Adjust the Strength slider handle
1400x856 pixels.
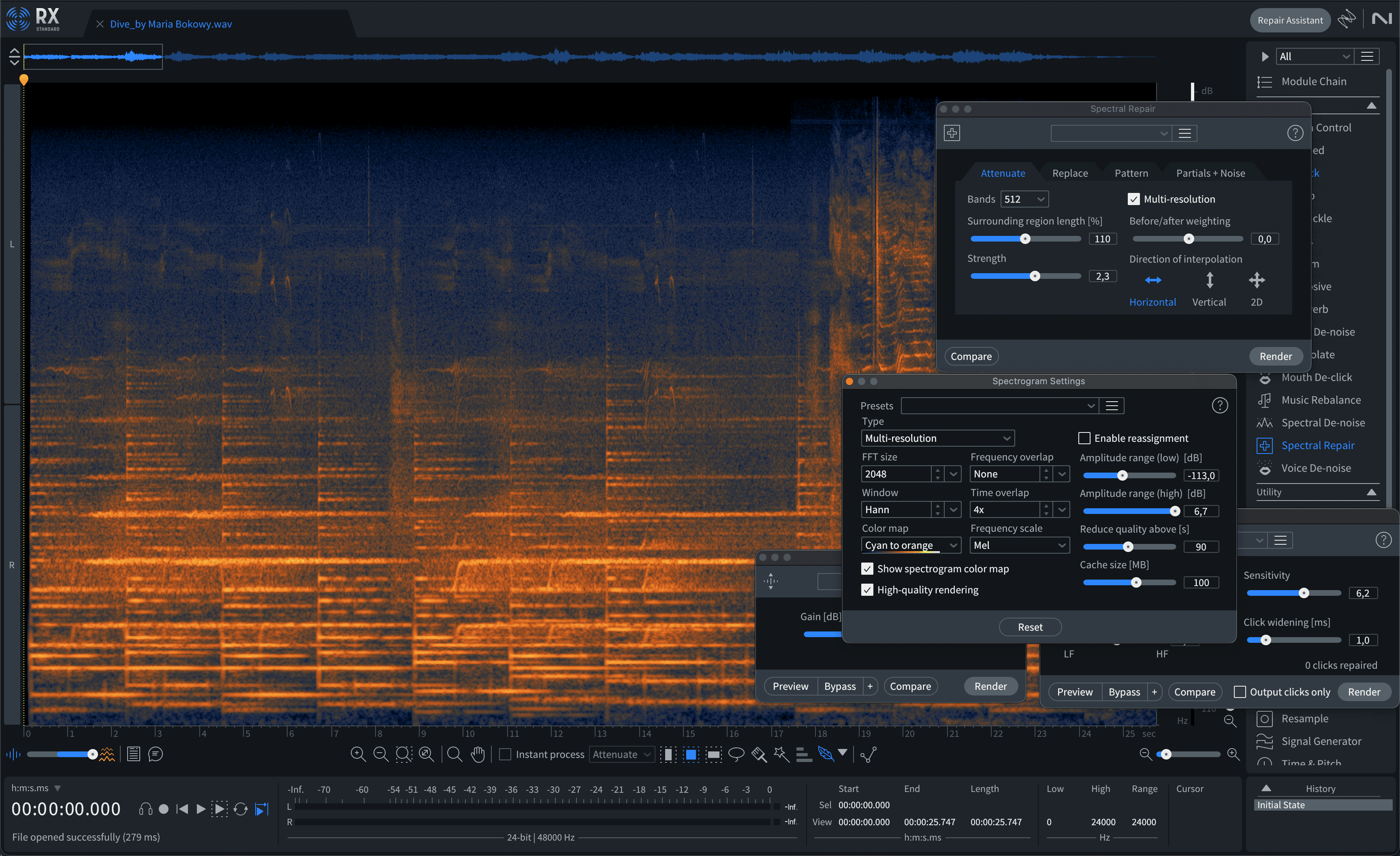point(1035,276)
